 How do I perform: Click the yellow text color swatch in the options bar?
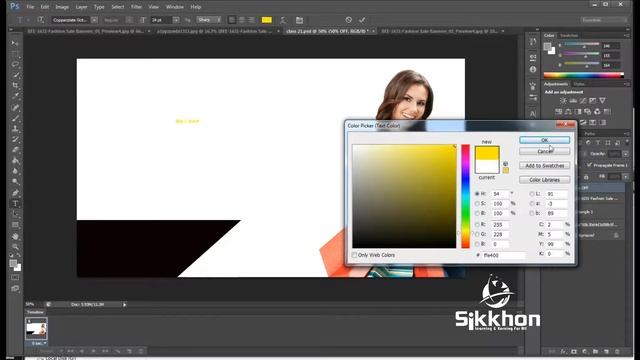pyautogui.click(x=267, y=20)
